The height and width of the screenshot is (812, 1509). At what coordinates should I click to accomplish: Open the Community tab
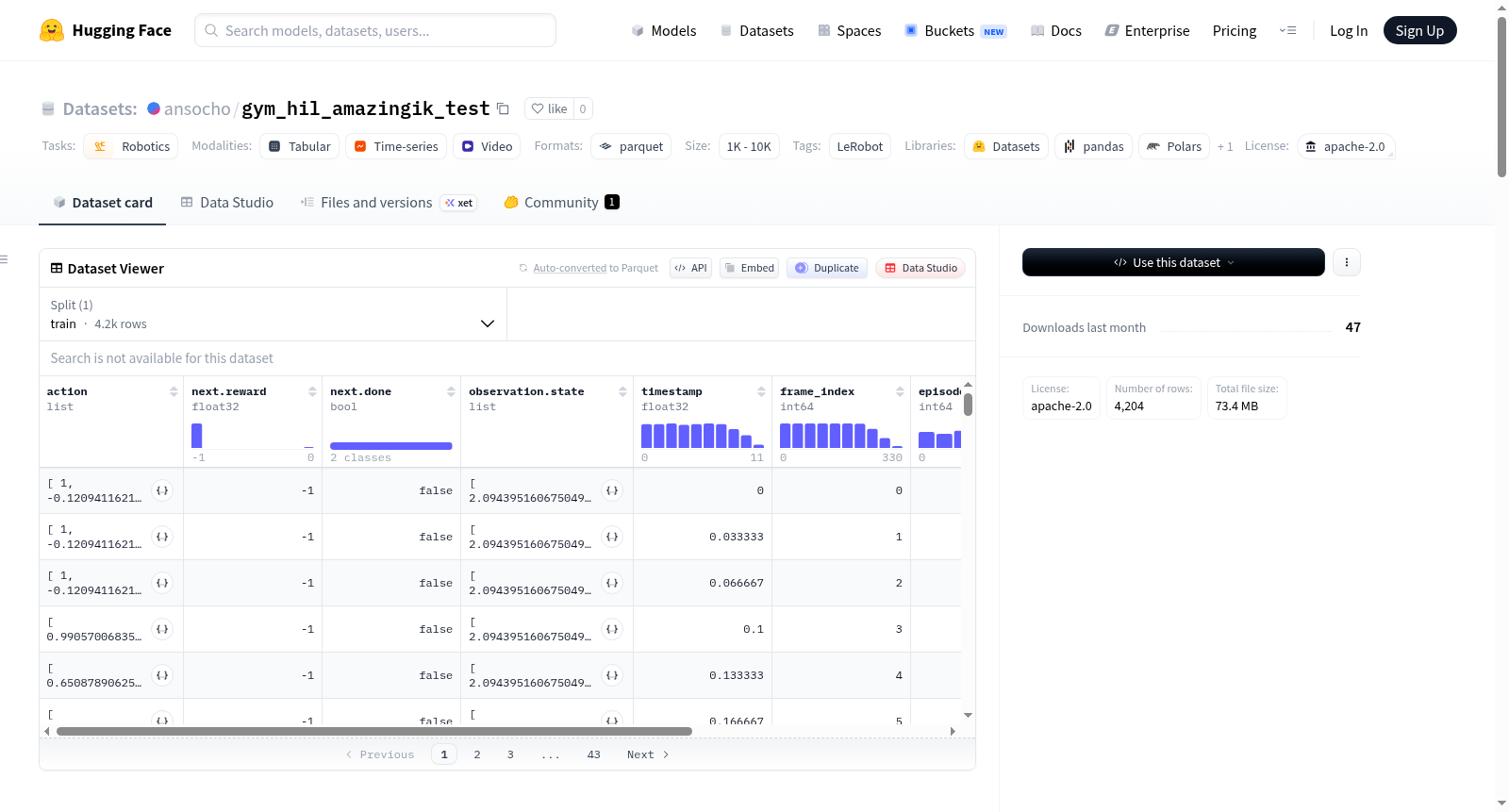click(561, 203)
